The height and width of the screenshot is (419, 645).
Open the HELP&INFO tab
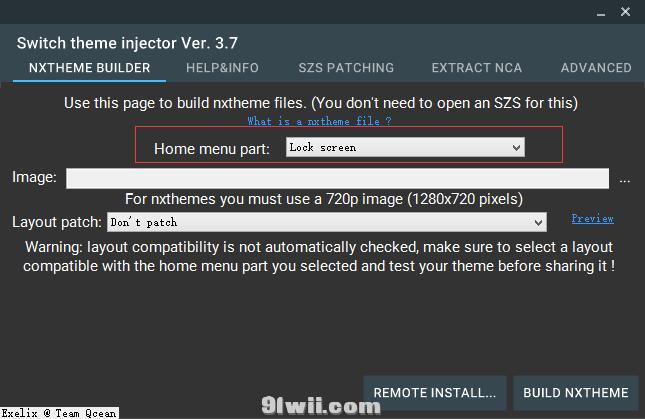pyautogui.click(x=222, y=68)
